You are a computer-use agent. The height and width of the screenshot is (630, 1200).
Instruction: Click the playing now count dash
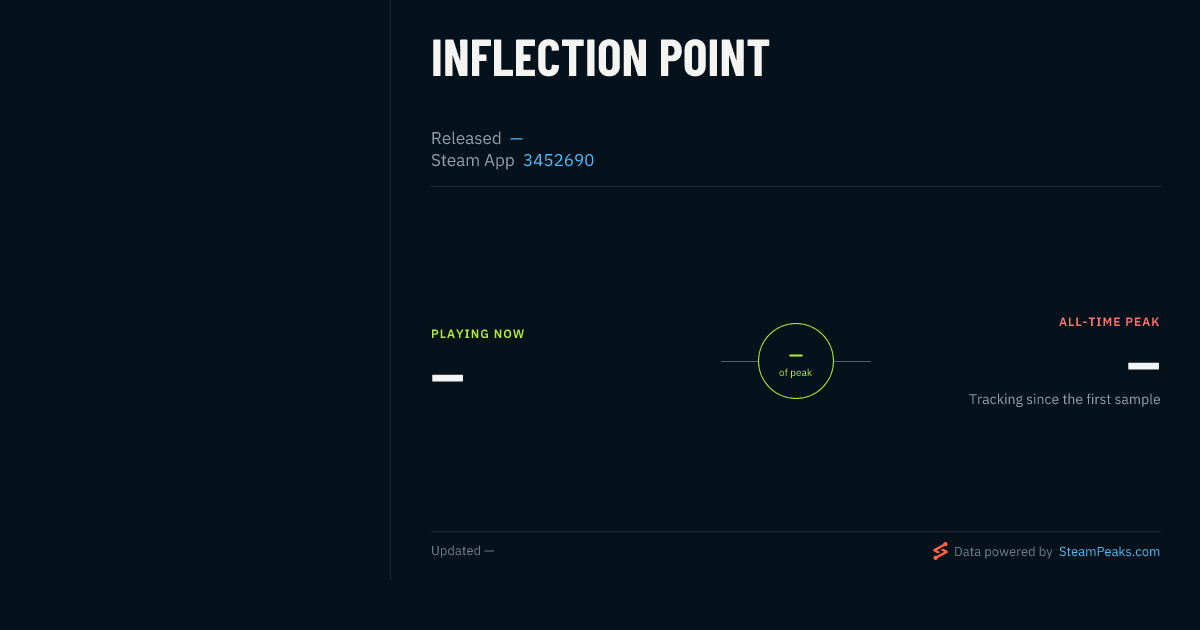[447, 378]
